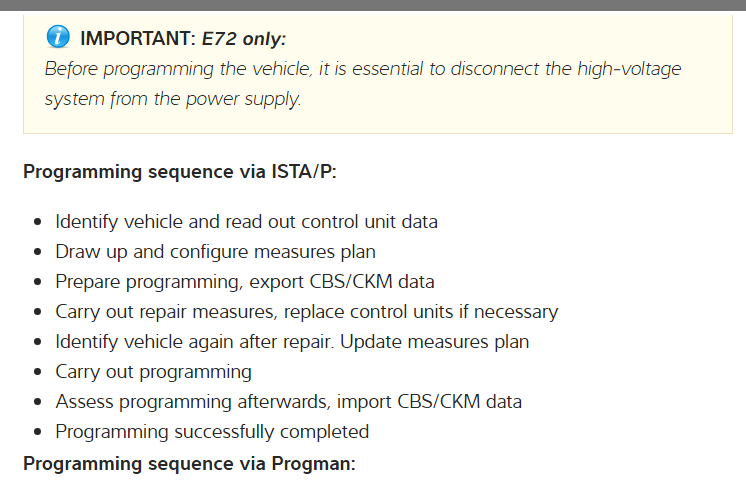The width and height of the screenshot is (746, 504).
Task: Click the bullet dot before 'Programming successfully completed'
Action: tap(37, 432)
